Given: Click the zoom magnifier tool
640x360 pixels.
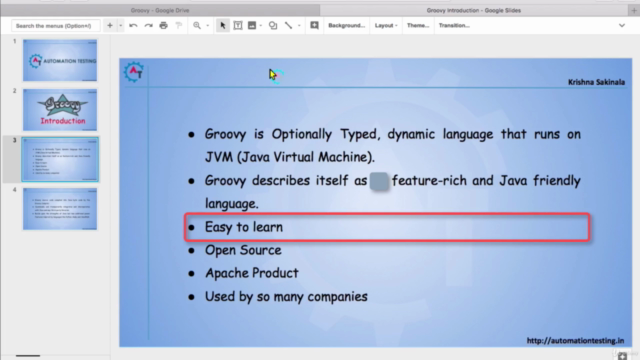Looking at the screenshot, I should pyautogui.click(x=197, y=25).
